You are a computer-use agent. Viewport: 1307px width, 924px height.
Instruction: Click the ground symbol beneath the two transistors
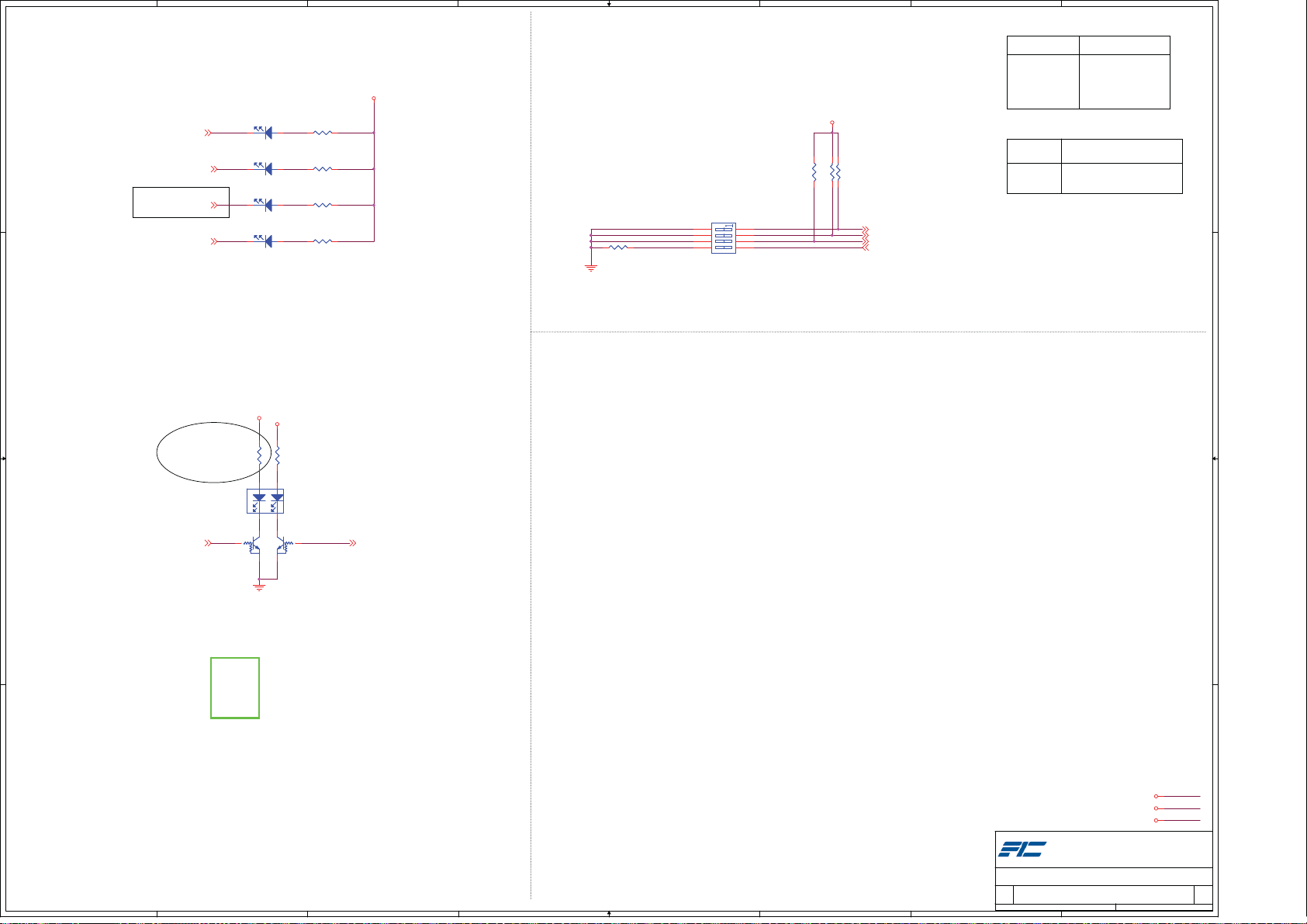[259, 587]
